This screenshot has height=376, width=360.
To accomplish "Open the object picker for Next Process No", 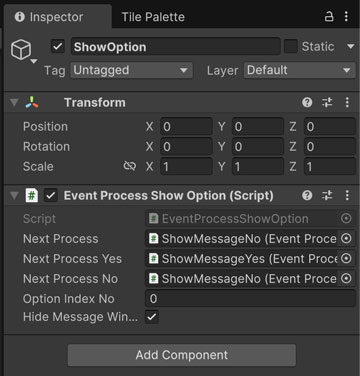I will click(346, 278).
